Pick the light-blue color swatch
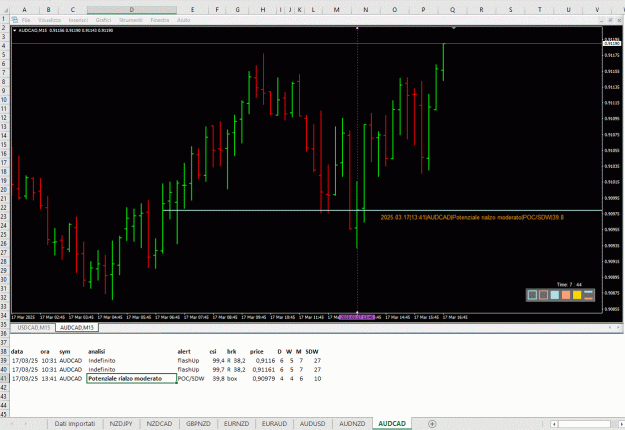The width and height of the screenshot is (625, 430). coord(554,295)
